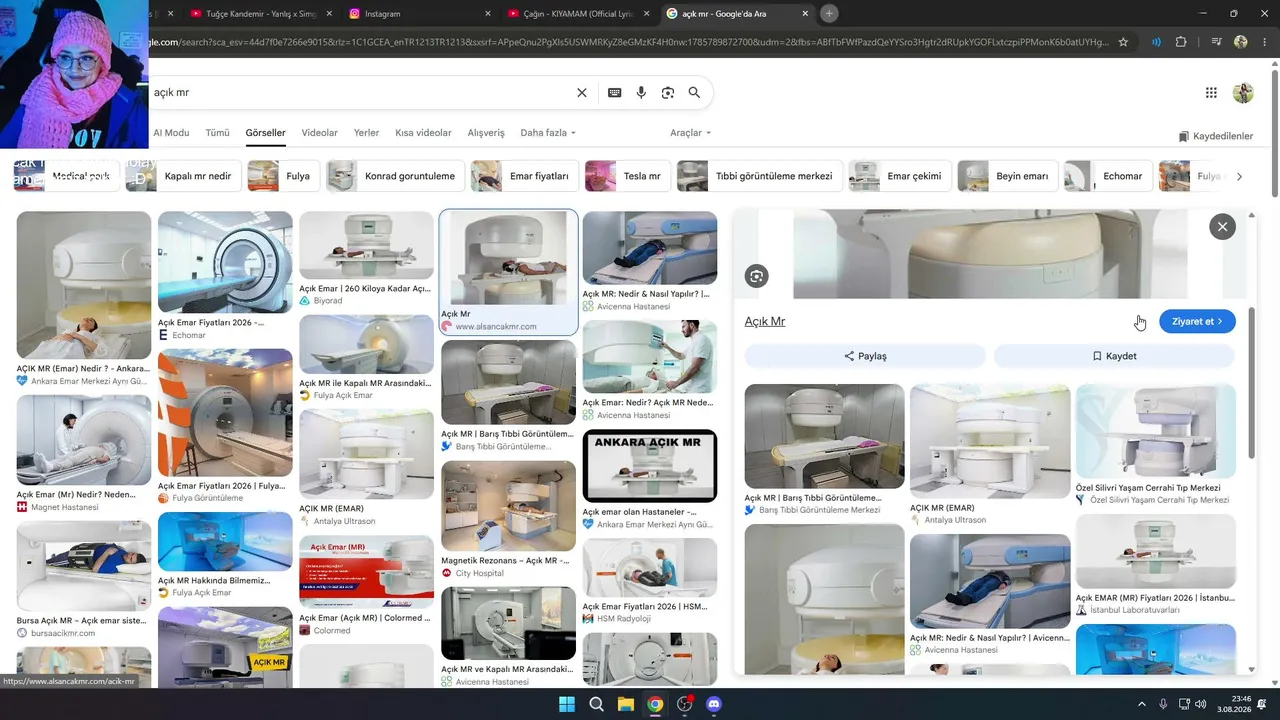Open the 'Açık Mr' title link in preview
The image size is (1280, 720).
pyautogui.click(x=765, y=322)
